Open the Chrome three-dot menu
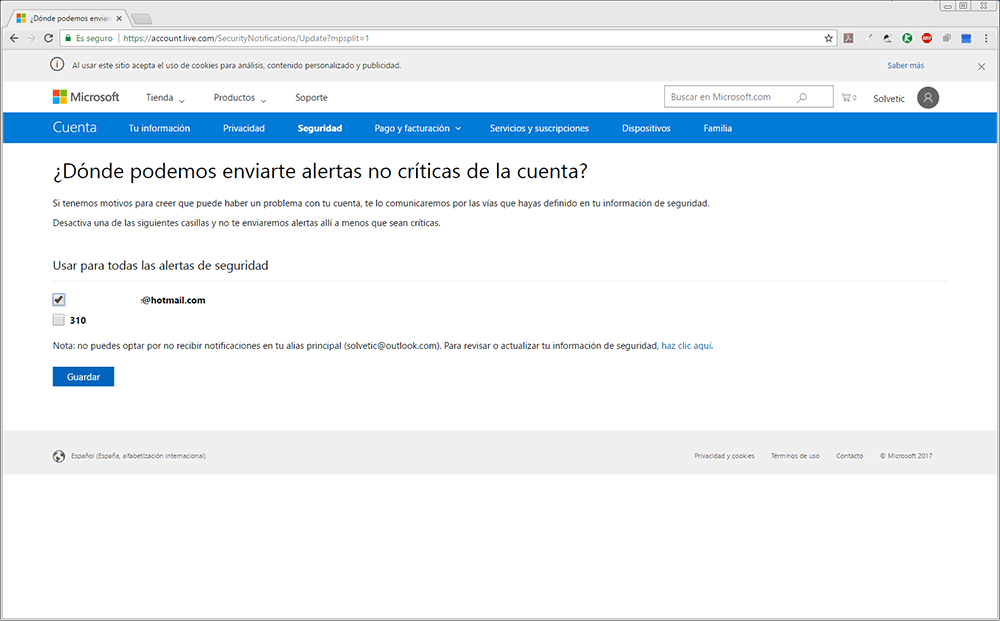1000x621 pixels. pos(987,38)
